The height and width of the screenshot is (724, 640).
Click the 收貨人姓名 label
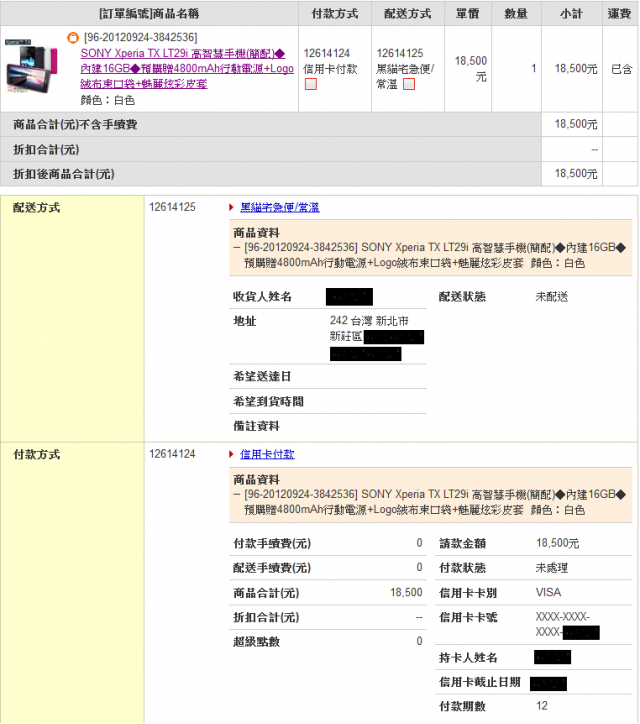click(262, 296)
